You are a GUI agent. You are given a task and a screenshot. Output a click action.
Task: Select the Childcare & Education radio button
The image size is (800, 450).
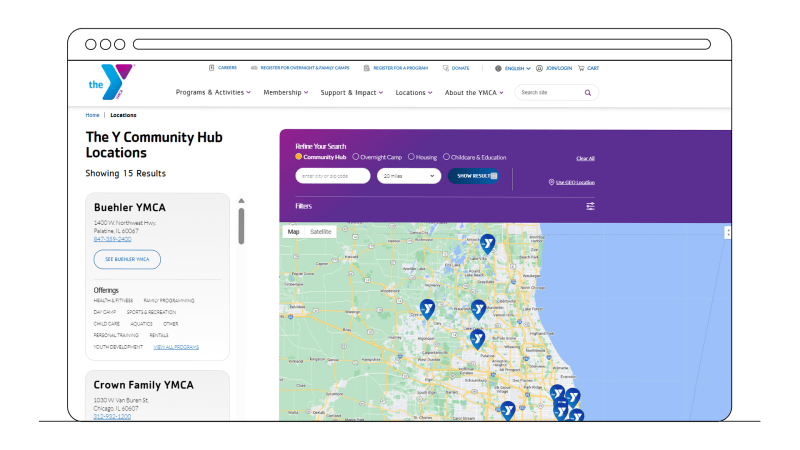(x=446, y=157)
